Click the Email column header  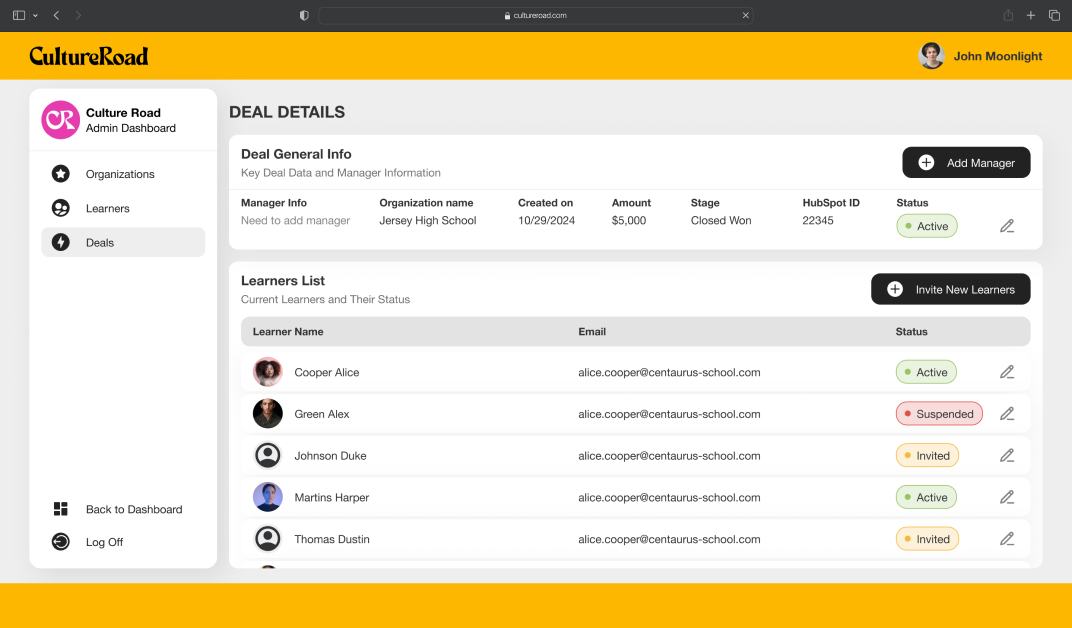coord(592,331)
